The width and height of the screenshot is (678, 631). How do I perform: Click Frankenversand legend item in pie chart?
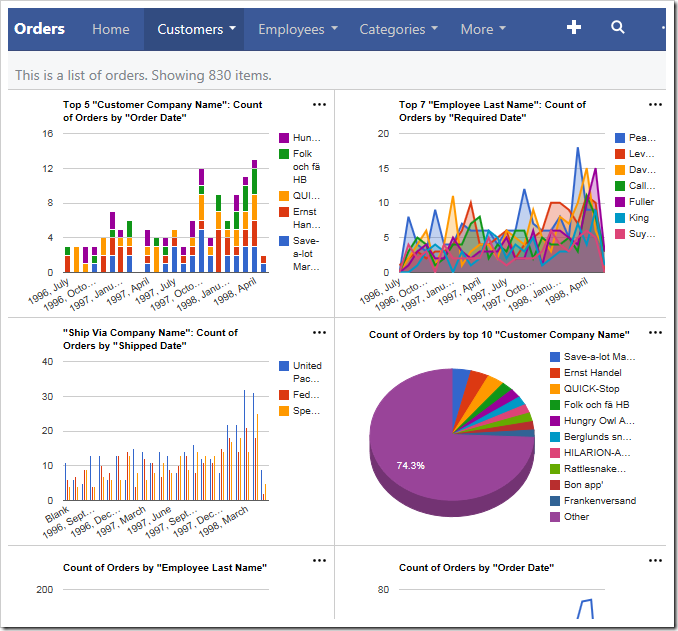593,501
